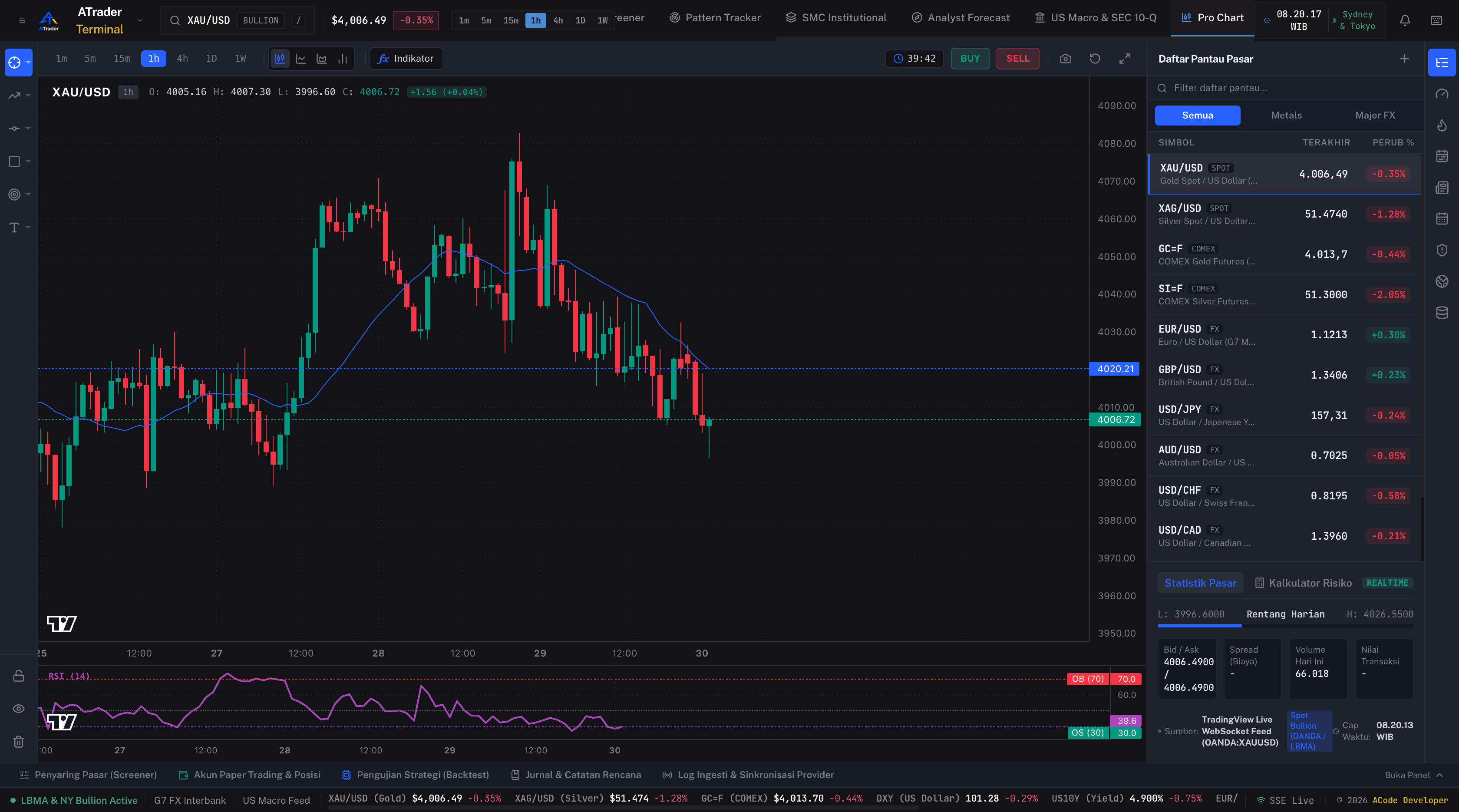
Task: Set chart toolbar timeframe to 1W
Action: pyautogui.click(x=240, y=58)
